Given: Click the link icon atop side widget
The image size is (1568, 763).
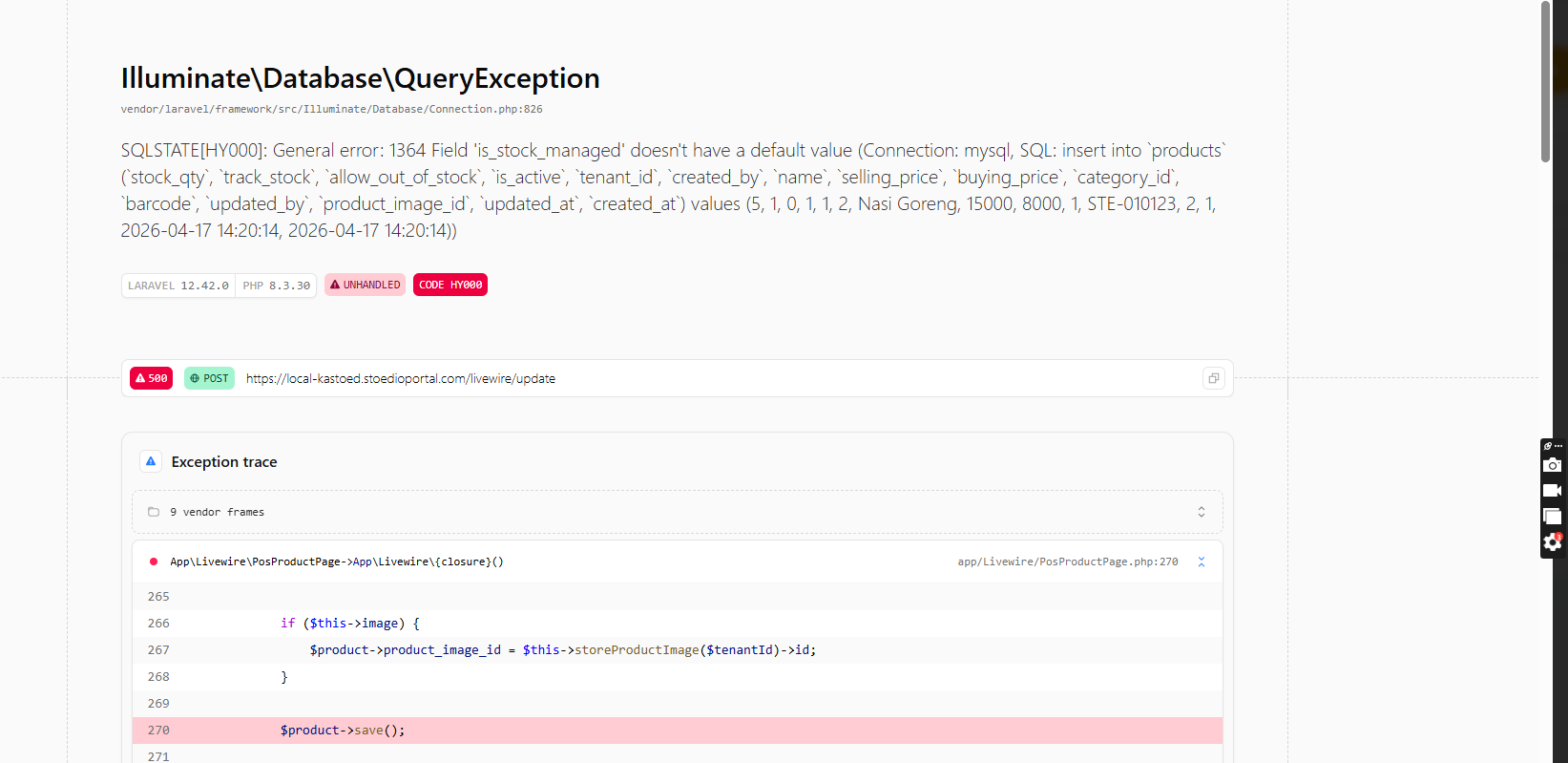Looking at the screenshot, I should coord(1547,446).
